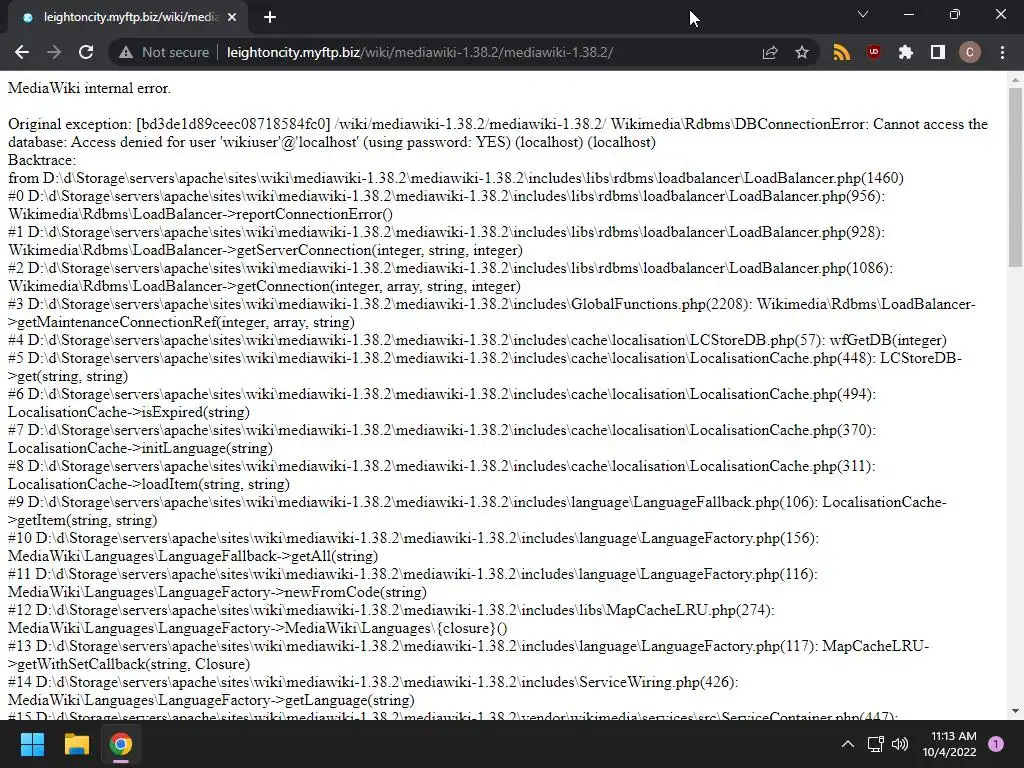Click the scrollbar down arrow
This screenshot has height=768, width=1024.
click(1015, 711)
